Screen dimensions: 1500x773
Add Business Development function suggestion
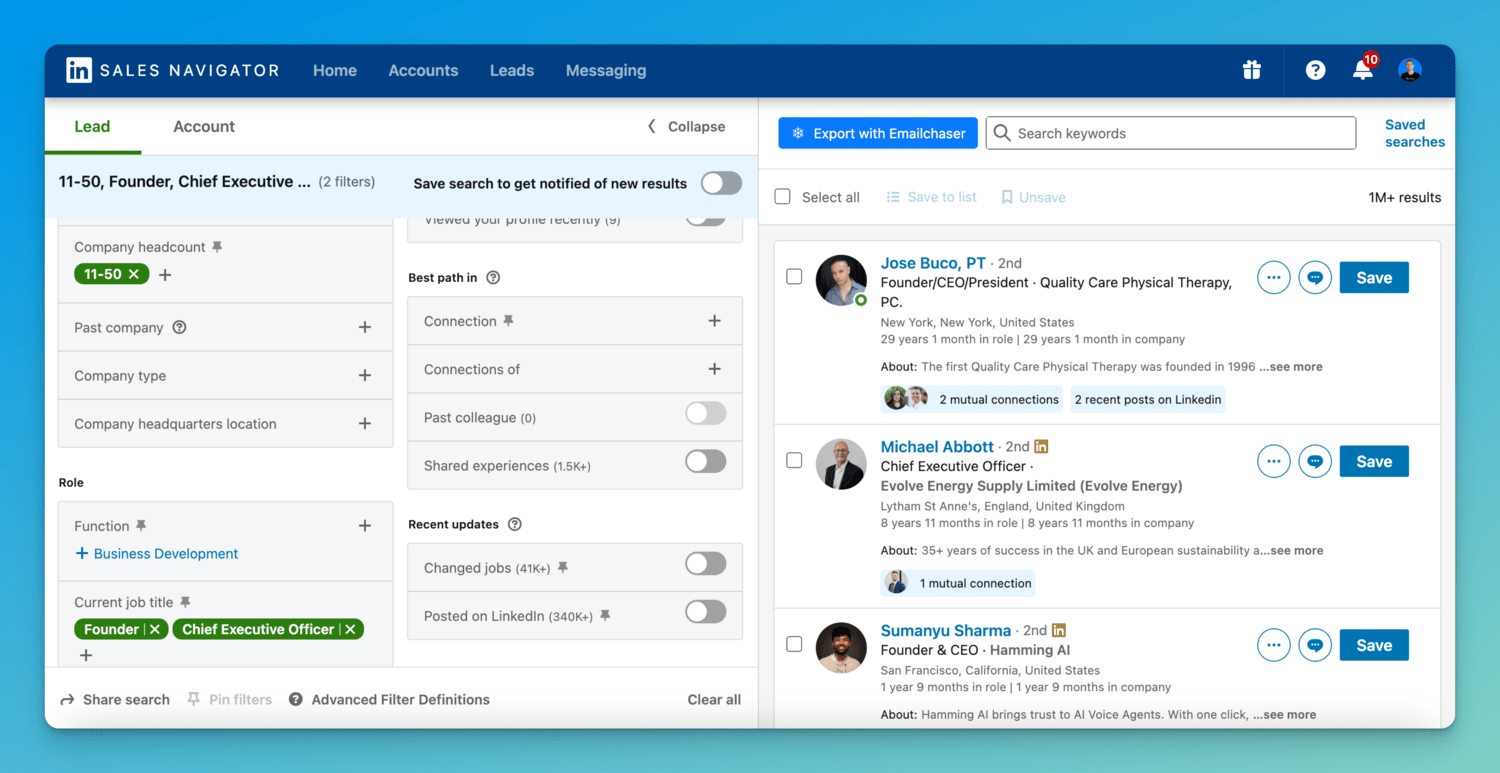[157, 554]
